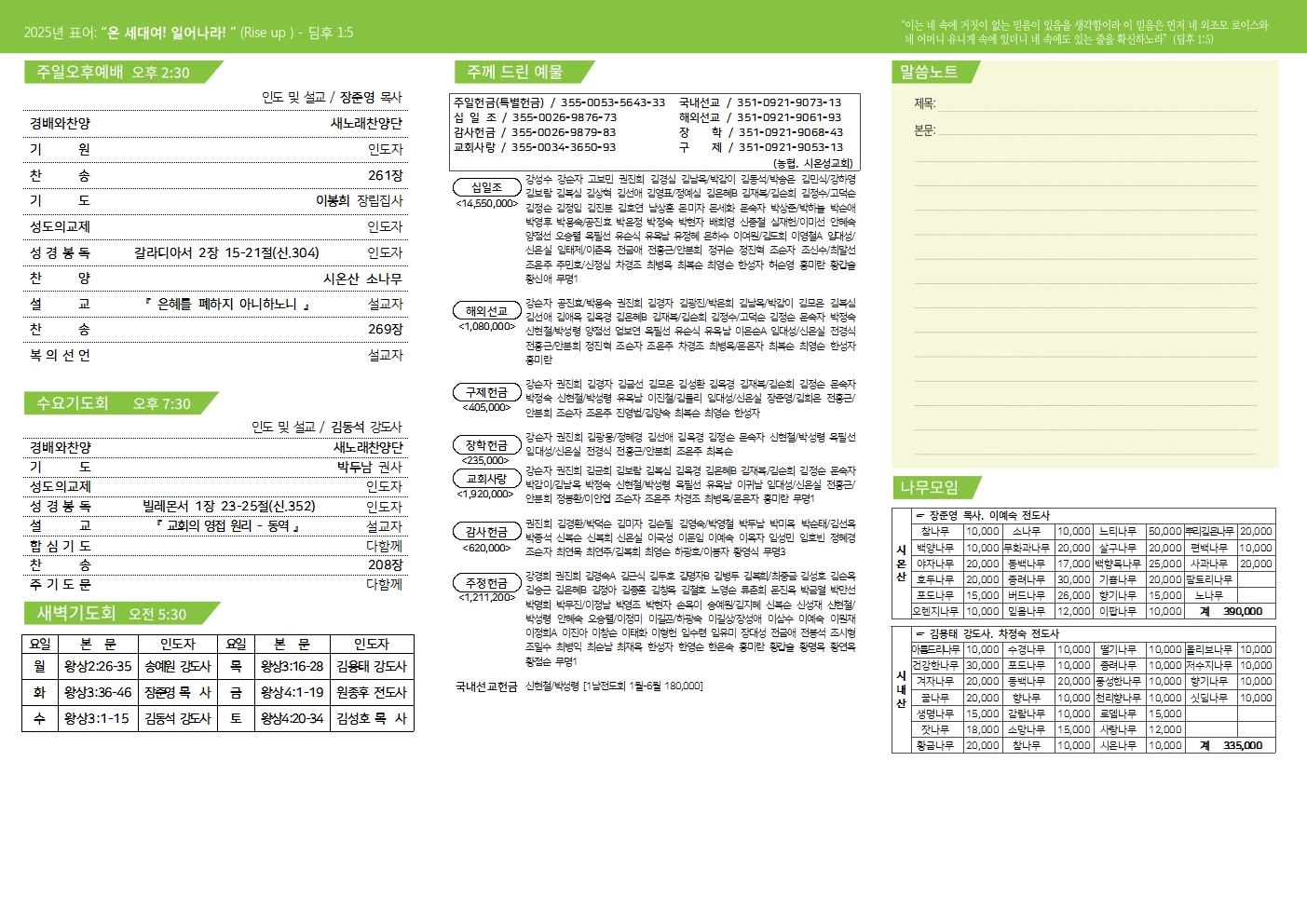The height and width of the screenshot is (924, 1307).
Task: Click the '무화과나무' cell
Action: tap(1027, 548)
